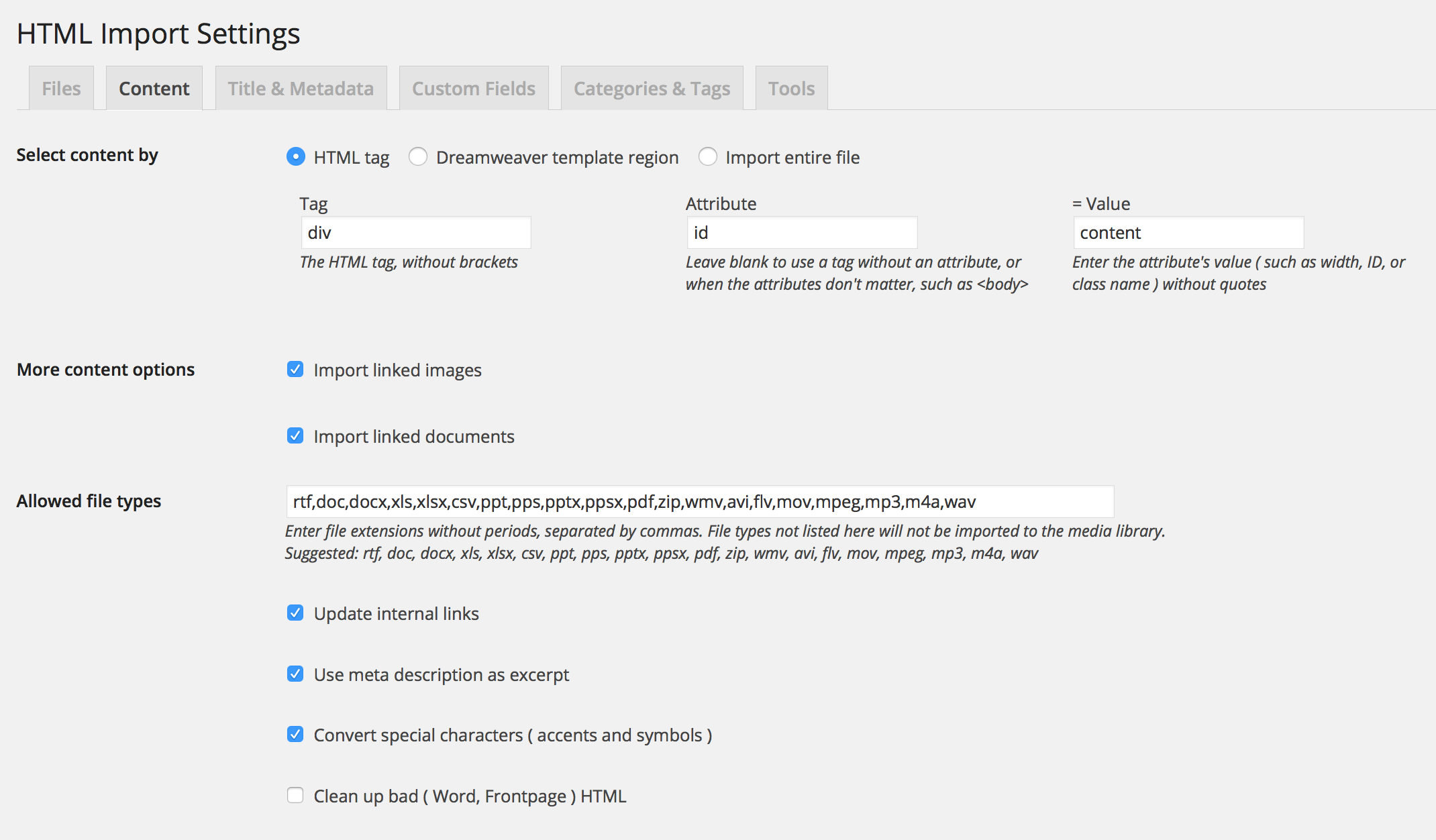Toggle Import linked documents checkbox
This screenshot has width=1436, height=840.
tap(295, 436)
